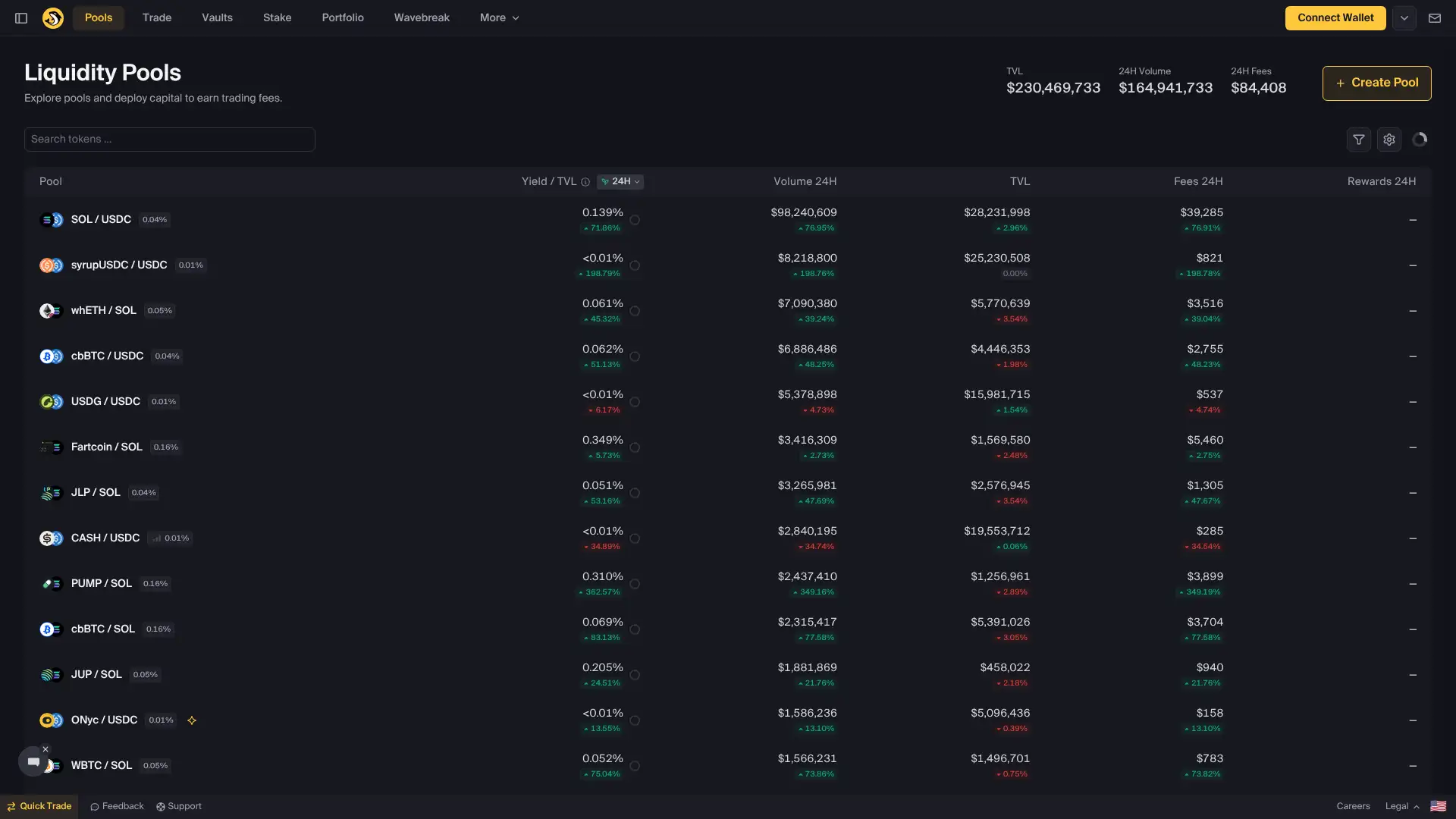
Task: Open the wallet options chevron dropdown
Action: point(1404,18)
